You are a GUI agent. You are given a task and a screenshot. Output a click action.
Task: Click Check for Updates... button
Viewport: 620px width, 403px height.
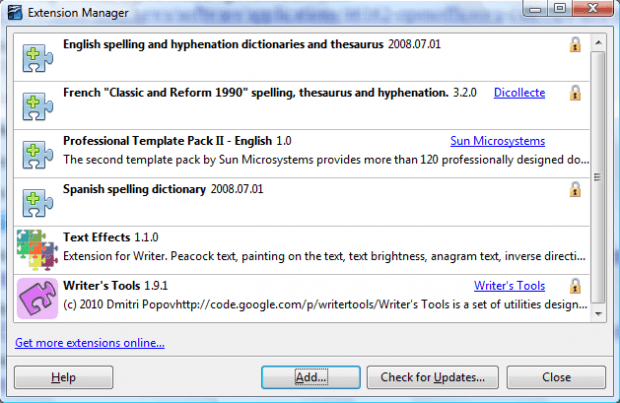coord(433,377)
